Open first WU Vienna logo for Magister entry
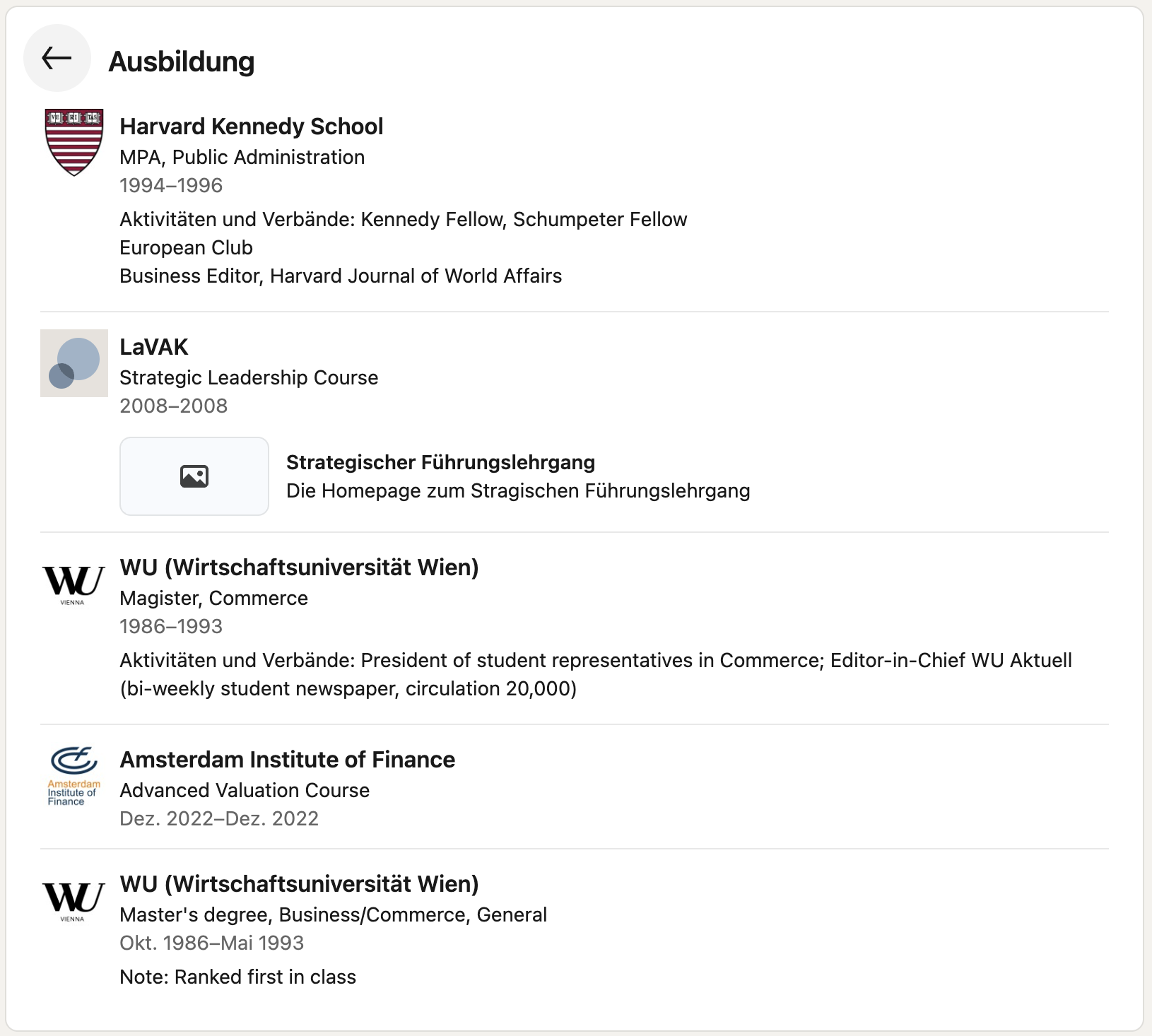This screenshot has height=1036, width=1152. [x=74, y=584]
